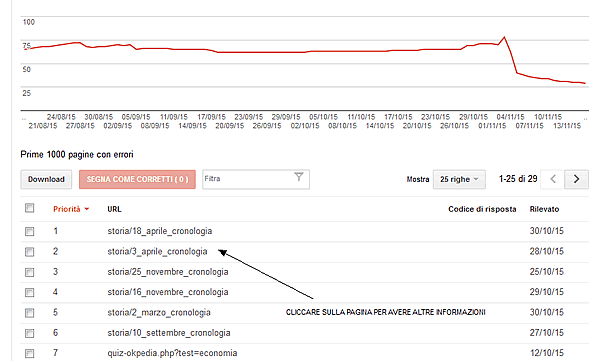Viewport: 600px width, 361px height.
Task: Check the box for quiz-okpedia.php?test=economia
Action: point(29,353)
